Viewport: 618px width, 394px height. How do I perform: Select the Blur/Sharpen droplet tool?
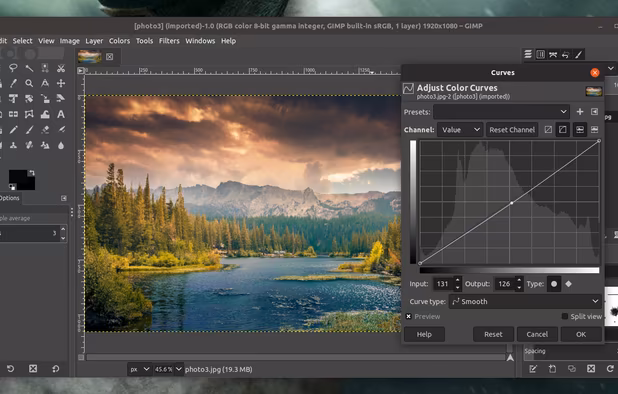[61, 145]
